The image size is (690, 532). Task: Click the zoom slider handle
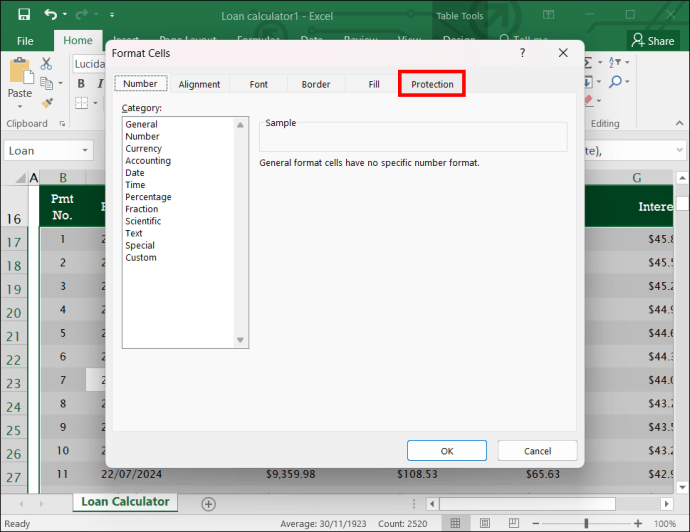click(x=586, y=523)
